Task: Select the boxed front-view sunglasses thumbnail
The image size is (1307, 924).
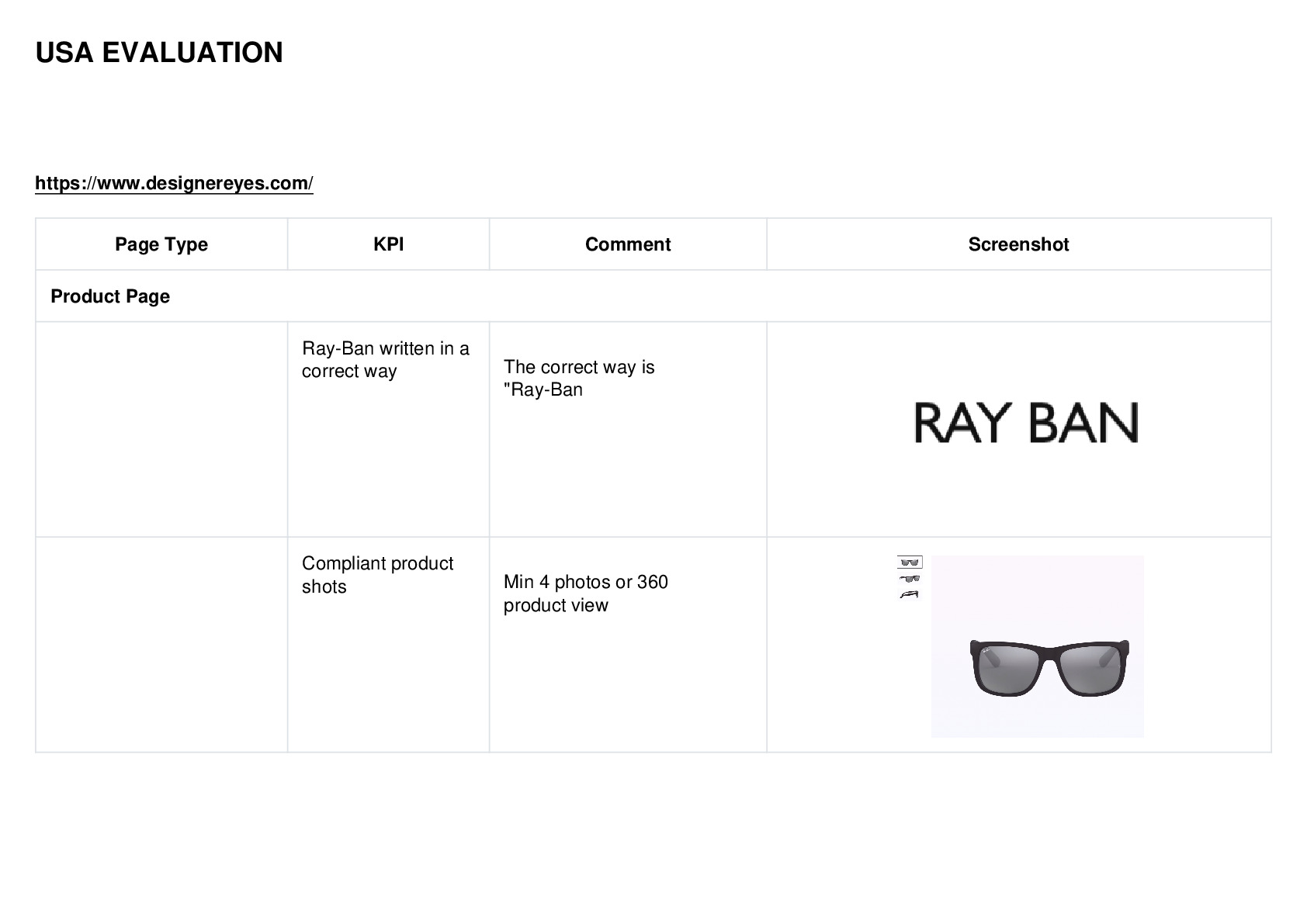Action: [910, 562]
